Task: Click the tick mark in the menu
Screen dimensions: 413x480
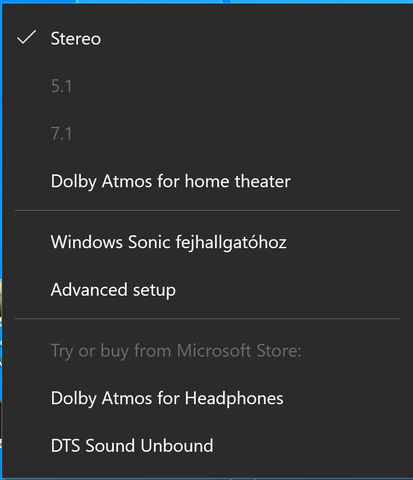Action: pos(26,37)
